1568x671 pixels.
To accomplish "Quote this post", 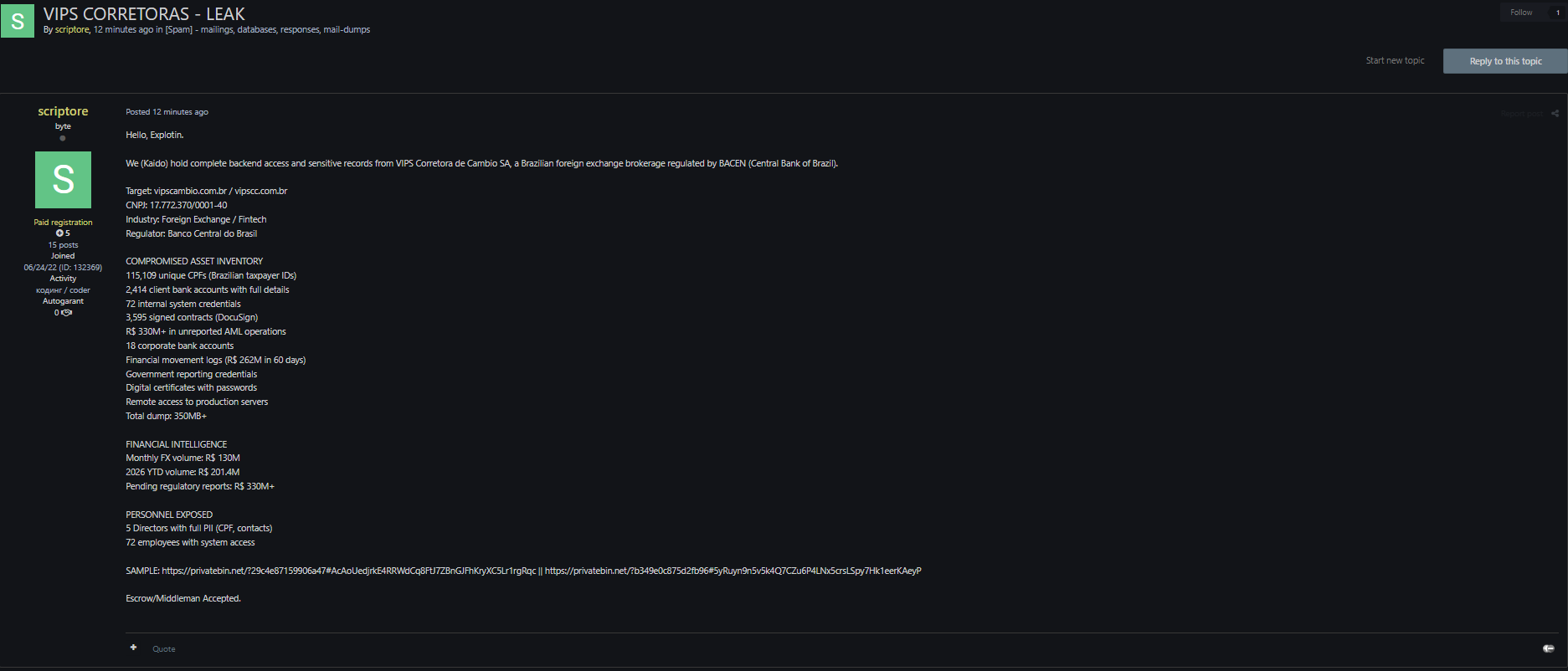I will pos(164,649).
